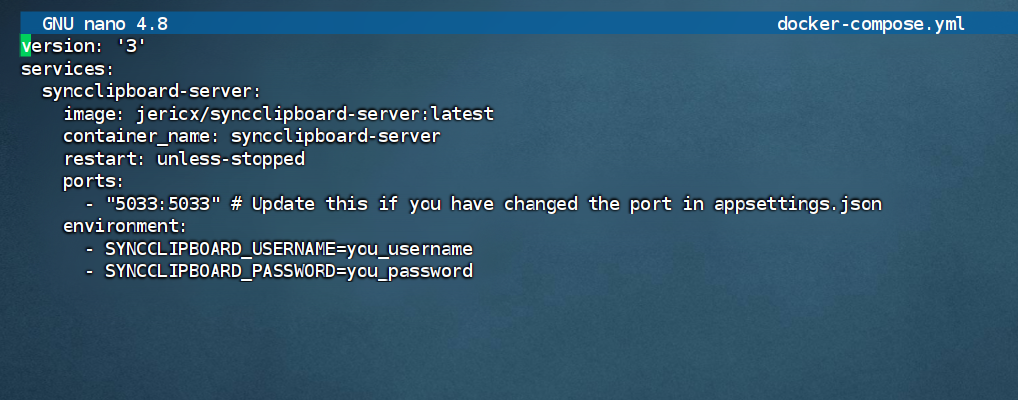Viewport: 1018px width, 400px height.
Task: Click the green cursor at line start
Action: tap(26, 47)
